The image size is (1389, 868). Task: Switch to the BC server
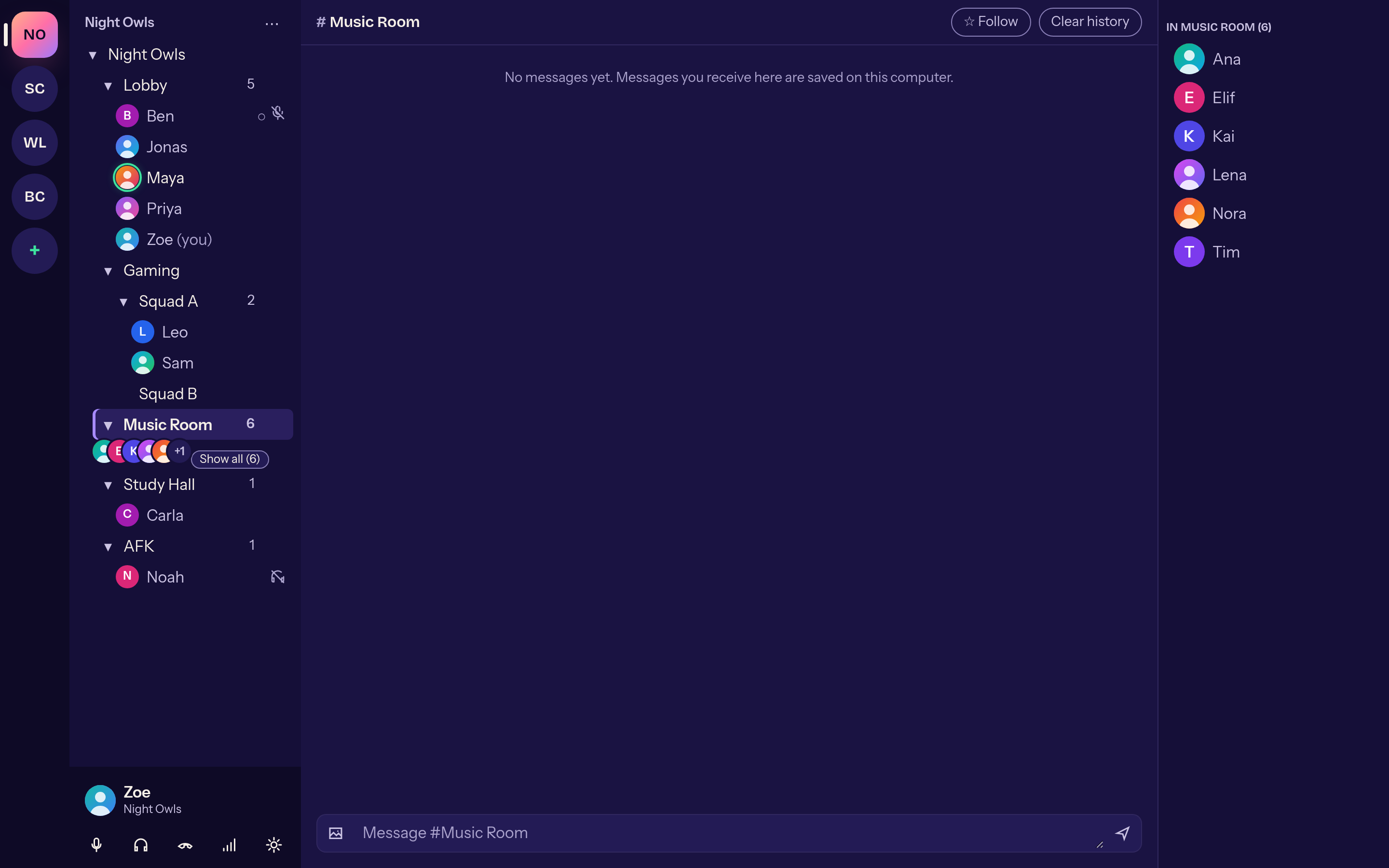(x=34, y=196)
